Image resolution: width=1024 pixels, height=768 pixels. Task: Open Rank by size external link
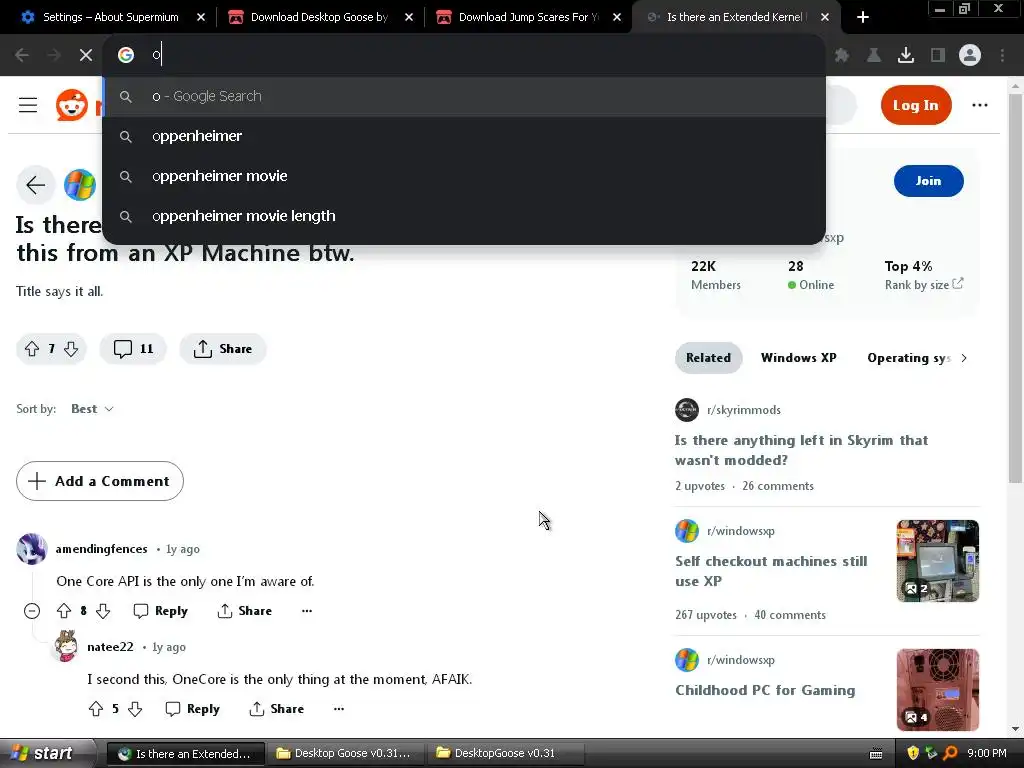[x=923, y=285]
